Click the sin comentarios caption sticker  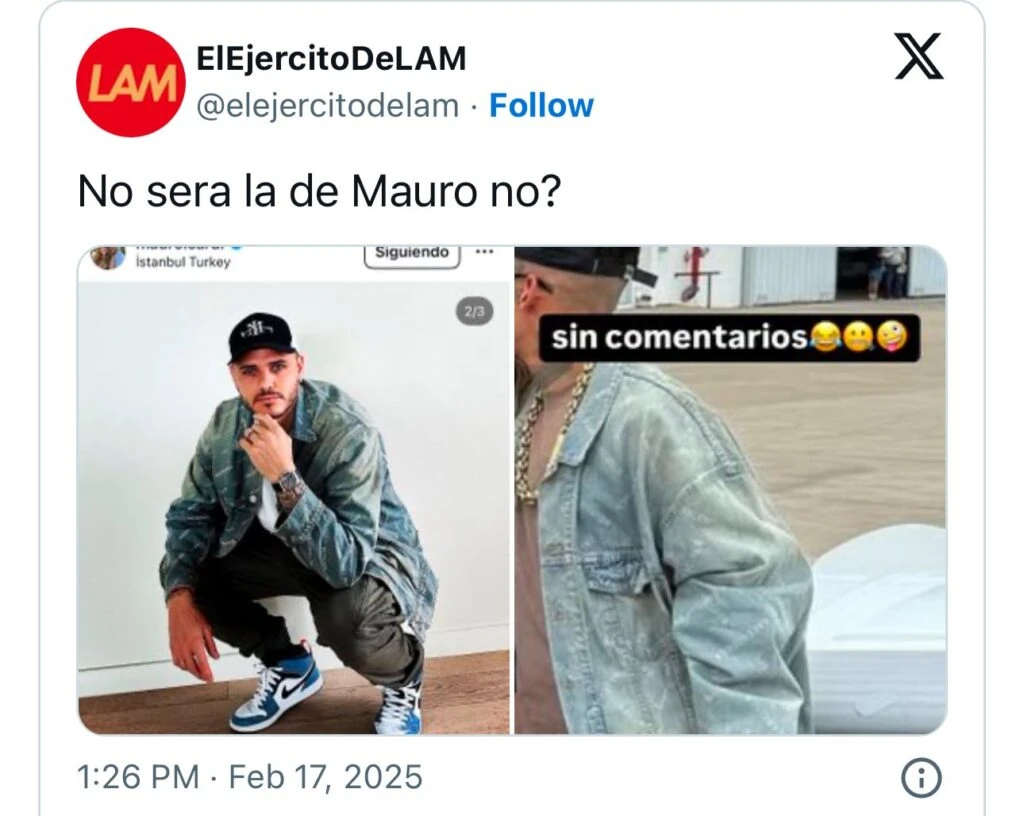[x=729, y=337]
